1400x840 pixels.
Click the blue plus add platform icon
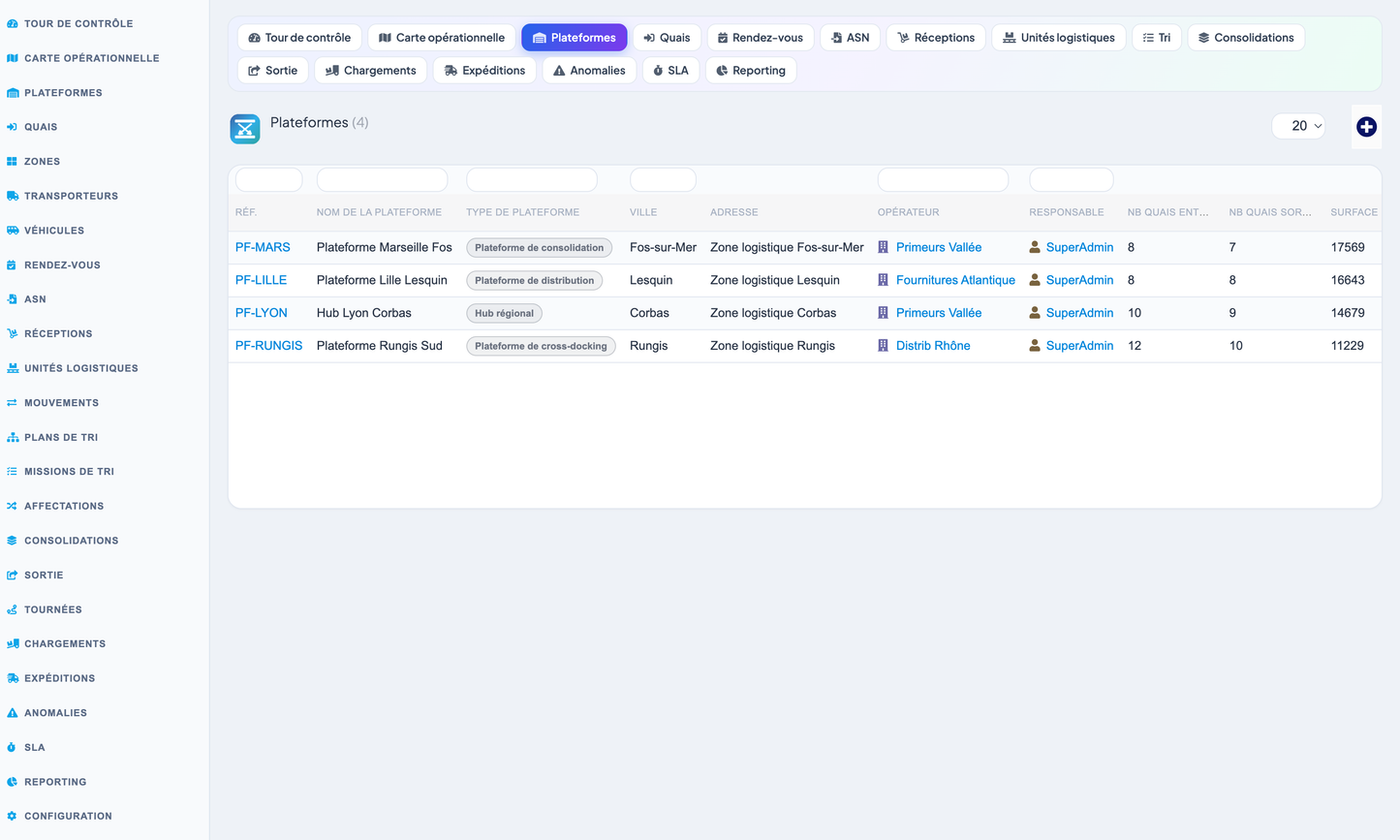click(x=1366, y=127)
